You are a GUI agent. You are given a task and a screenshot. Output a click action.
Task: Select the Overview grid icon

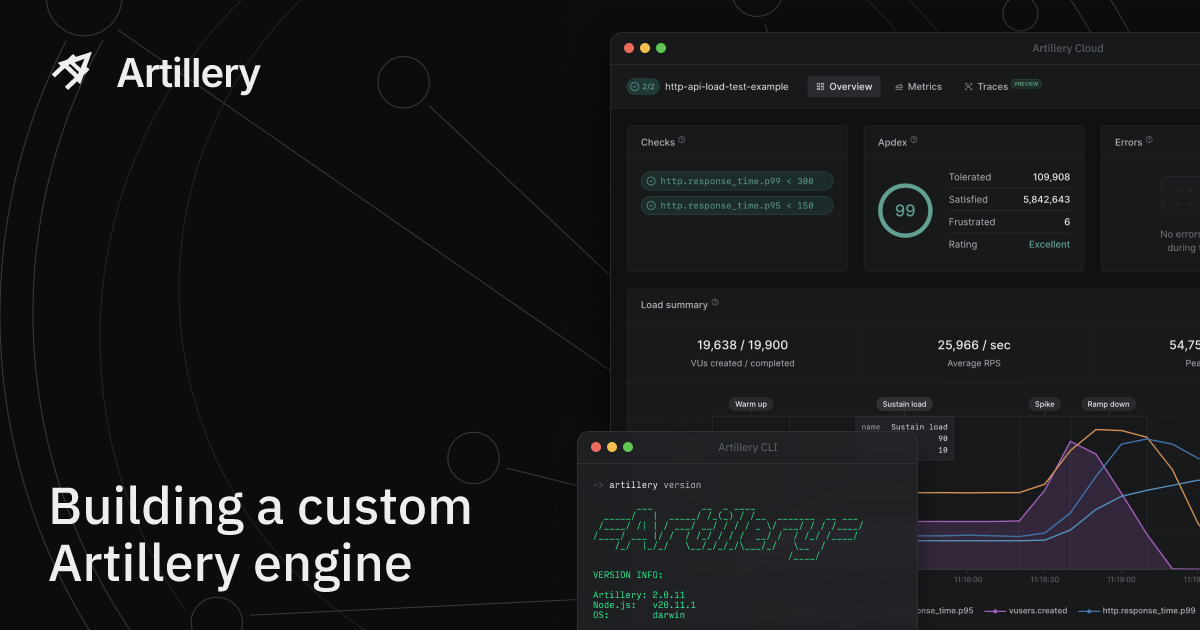coord(820,86)
